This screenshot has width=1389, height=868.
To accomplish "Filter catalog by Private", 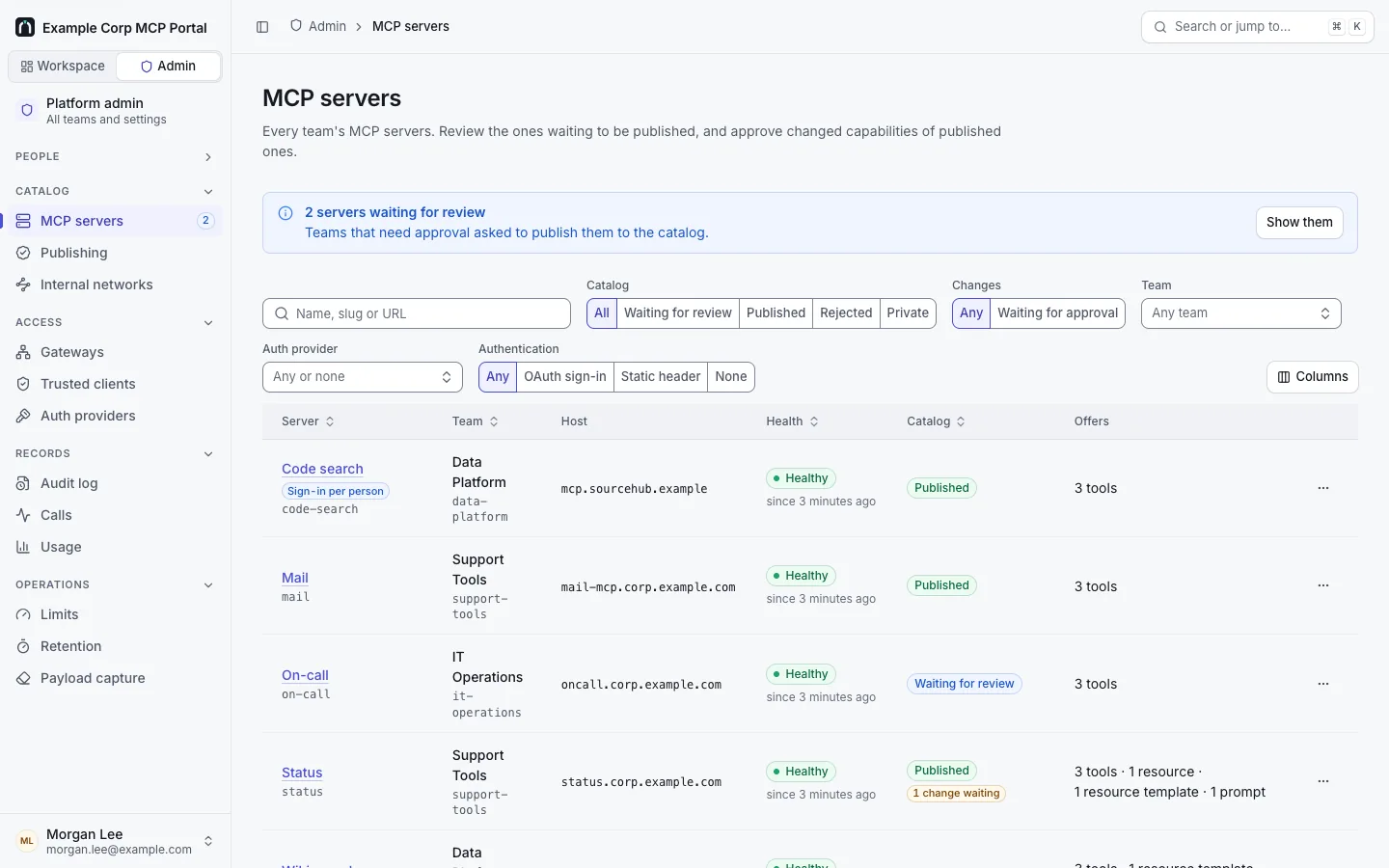I will [908, 313].
